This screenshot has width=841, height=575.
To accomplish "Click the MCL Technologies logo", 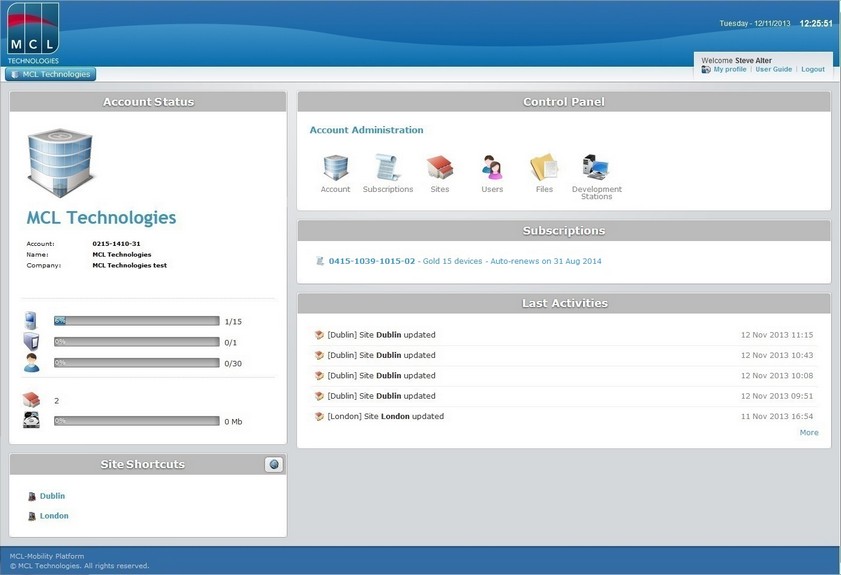I will point(33,33).
